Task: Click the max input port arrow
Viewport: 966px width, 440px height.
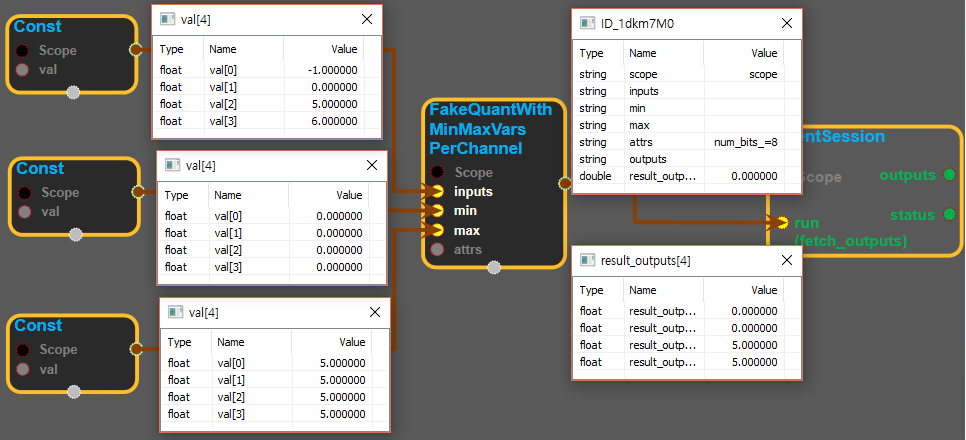Action: tap(437, 231)
